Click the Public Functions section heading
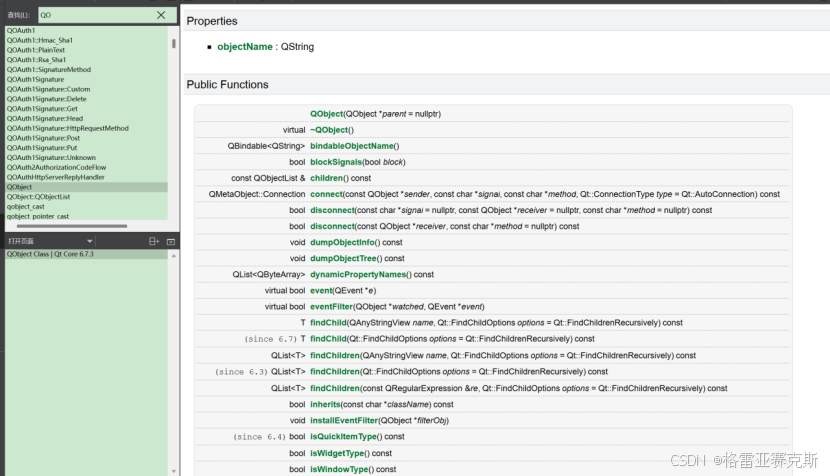Image resolution: width=830 pixels, height=476 pixels. click(x=228, y=85)
